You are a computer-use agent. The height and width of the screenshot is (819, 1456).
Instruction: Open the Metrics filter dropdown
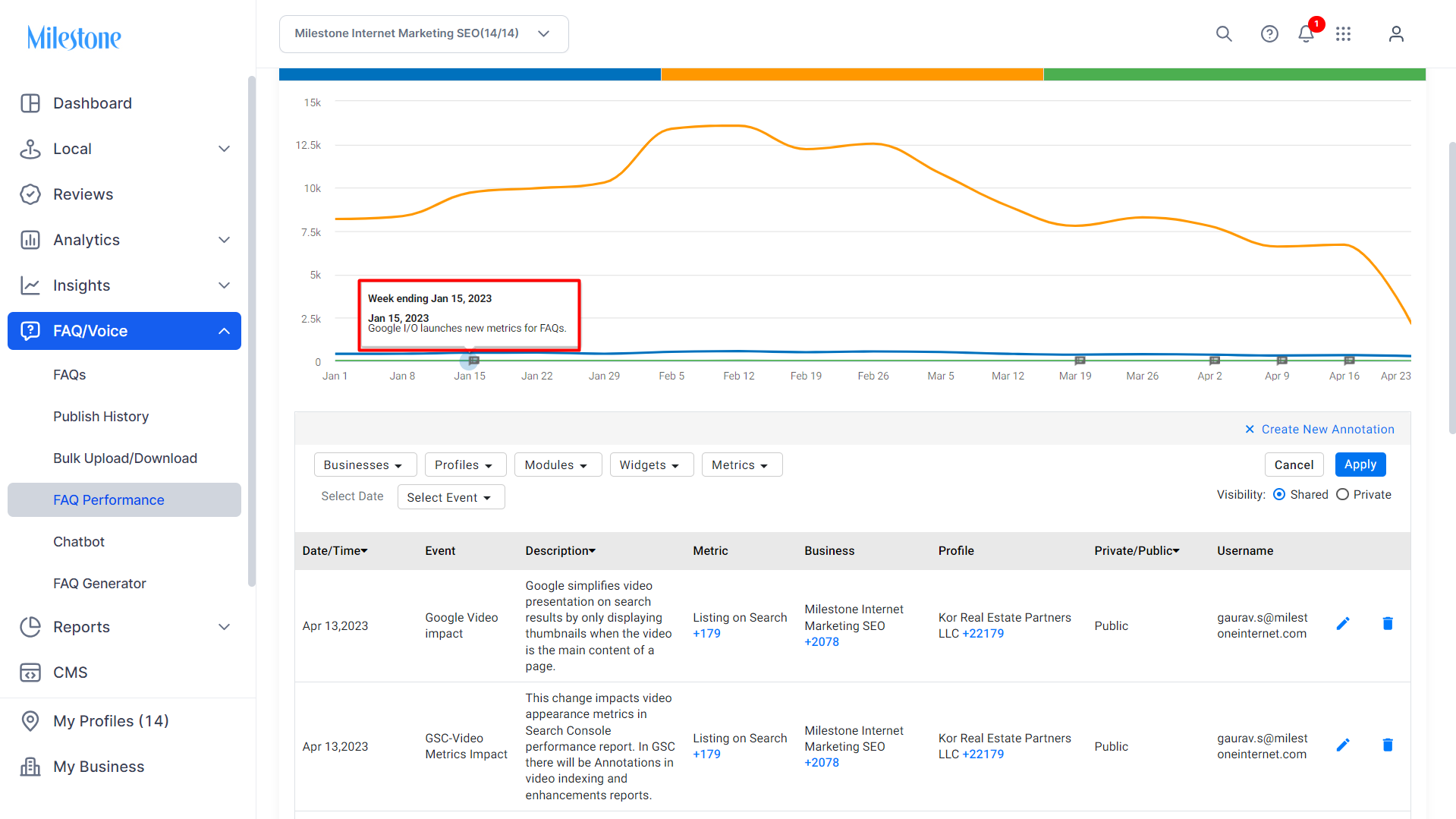(x=742, y=465)
